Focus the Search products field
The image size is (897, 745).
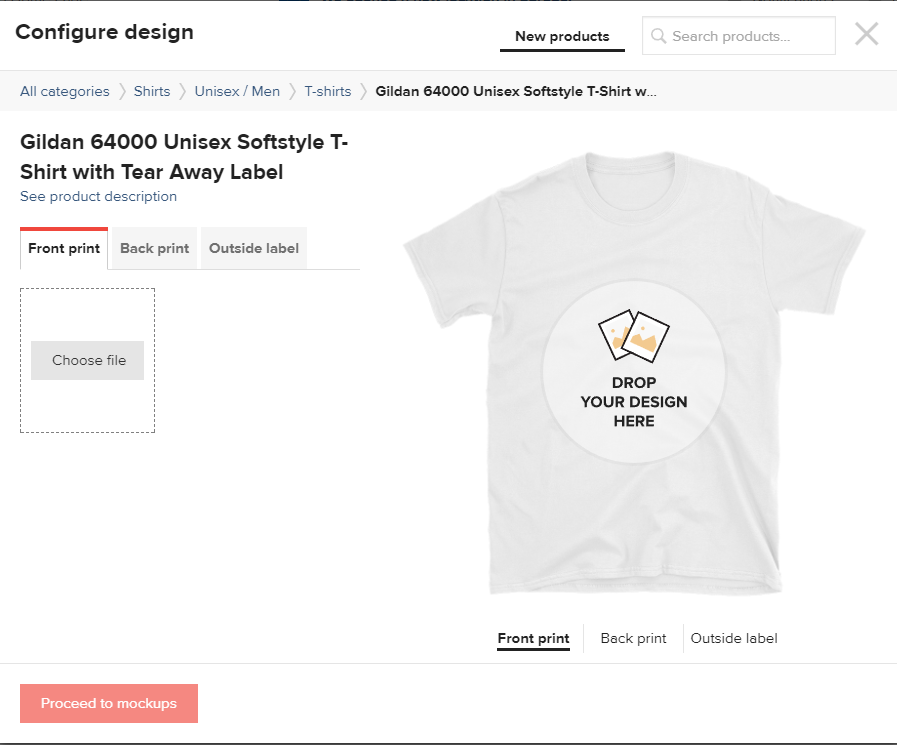coord(739,35)
